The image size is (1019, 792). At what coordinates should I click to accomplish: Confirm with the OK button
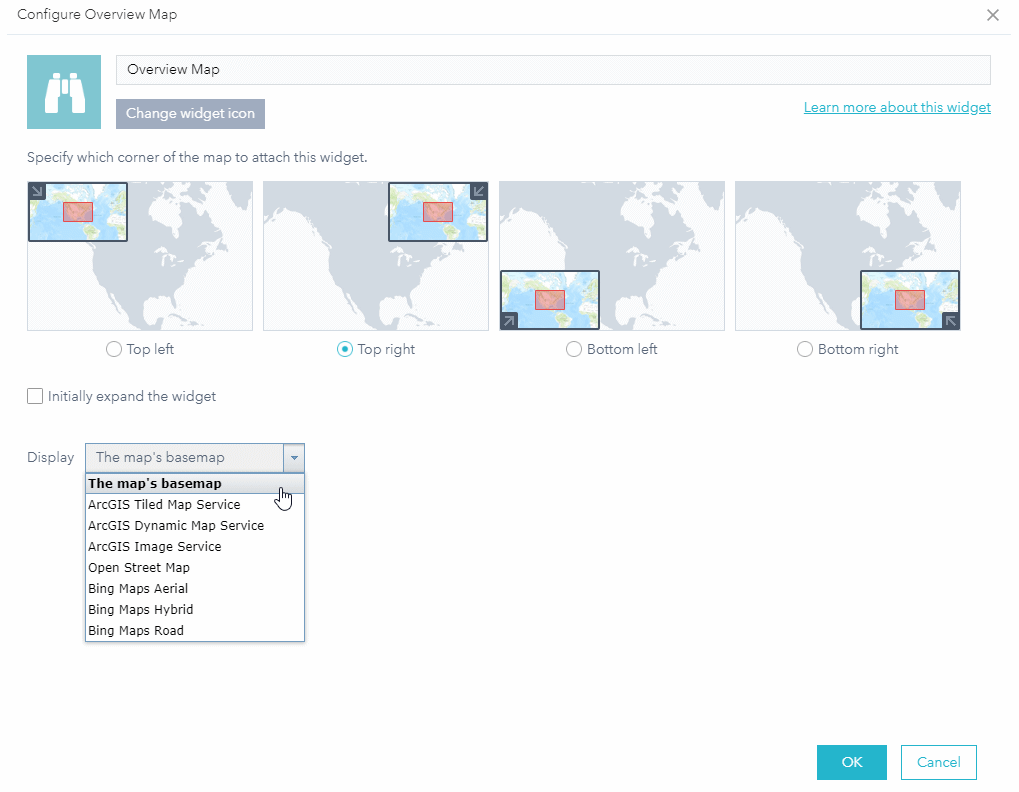tap(851, 762)
